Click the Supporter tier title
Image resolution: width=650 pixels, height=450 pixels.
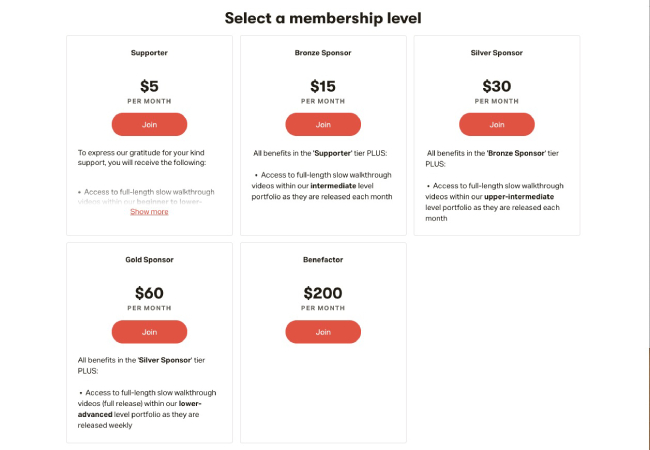pos(149,53)
